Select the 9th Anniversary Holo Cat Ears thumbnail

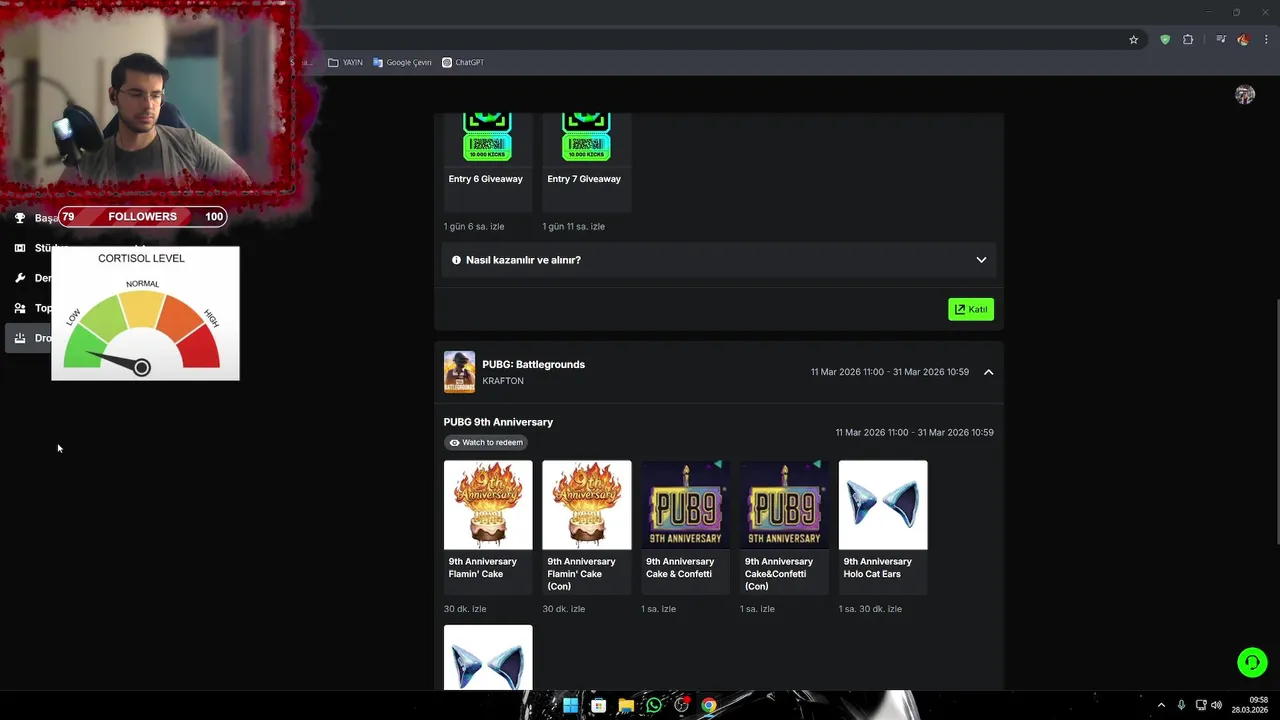point(883,505)
